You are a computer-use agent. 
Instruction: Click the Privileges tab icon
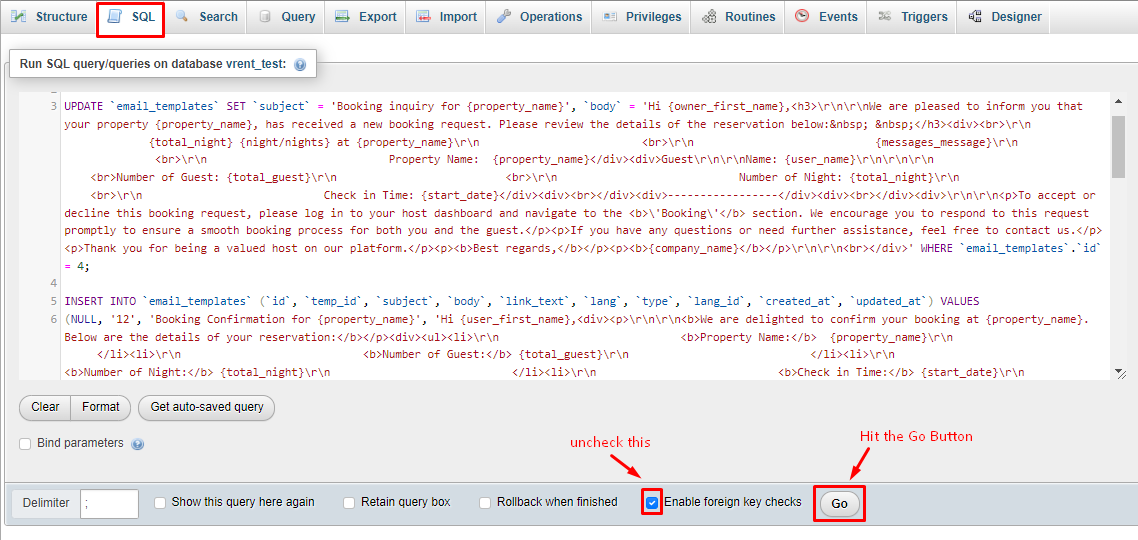point(610,17)
